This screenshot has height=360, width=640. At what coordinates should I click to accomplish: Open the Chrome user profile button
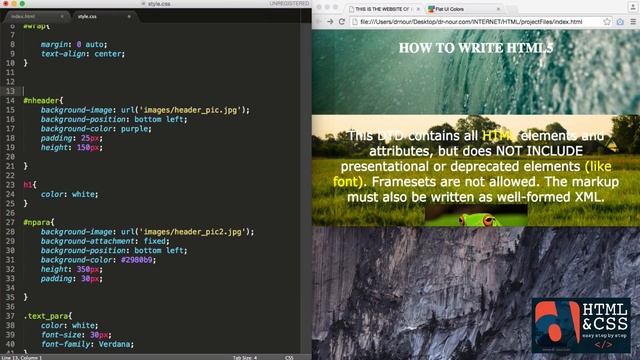point(632,6)
